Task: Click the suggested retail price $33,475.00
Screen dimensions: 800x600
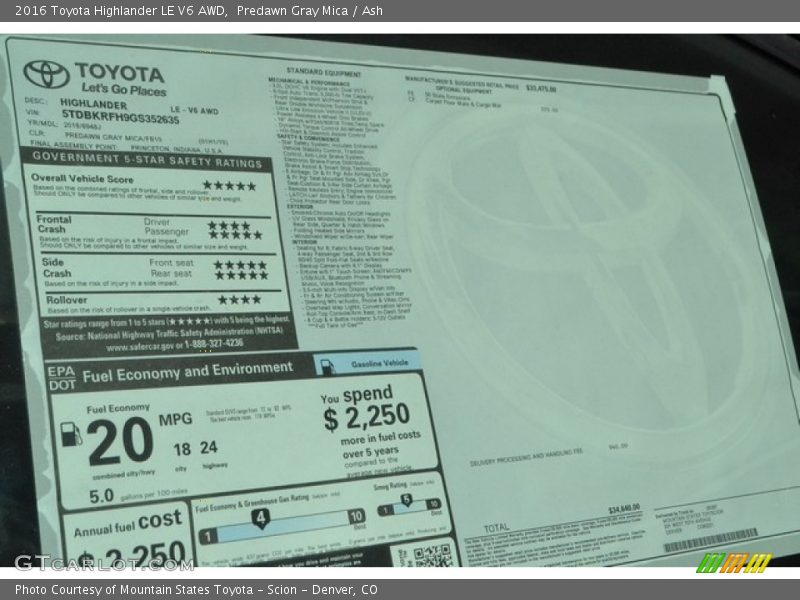Action: pyautogui.click(x=541, y=88)
